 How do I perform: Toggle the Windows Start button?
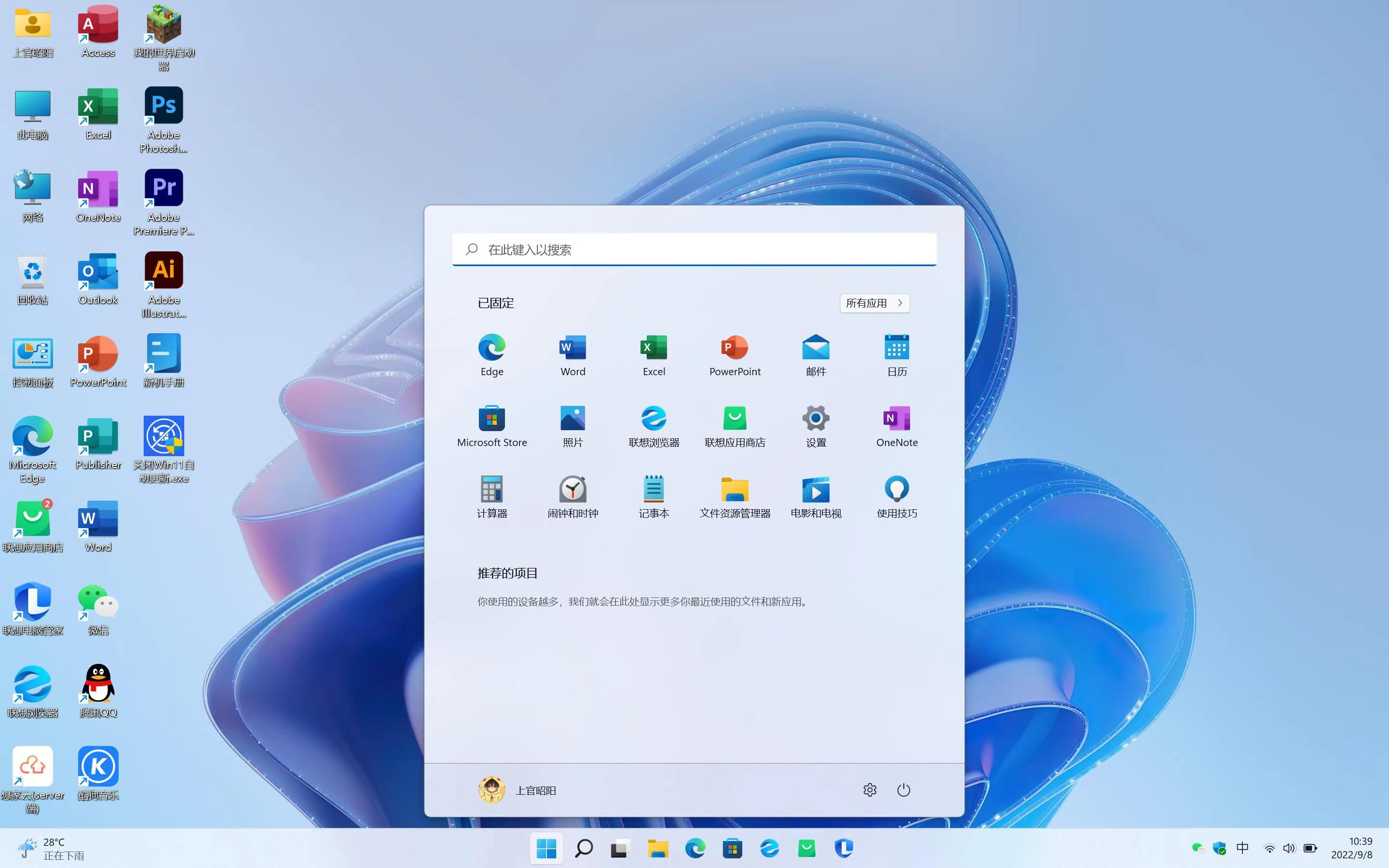pyautogui.click(x=546, y=848)
